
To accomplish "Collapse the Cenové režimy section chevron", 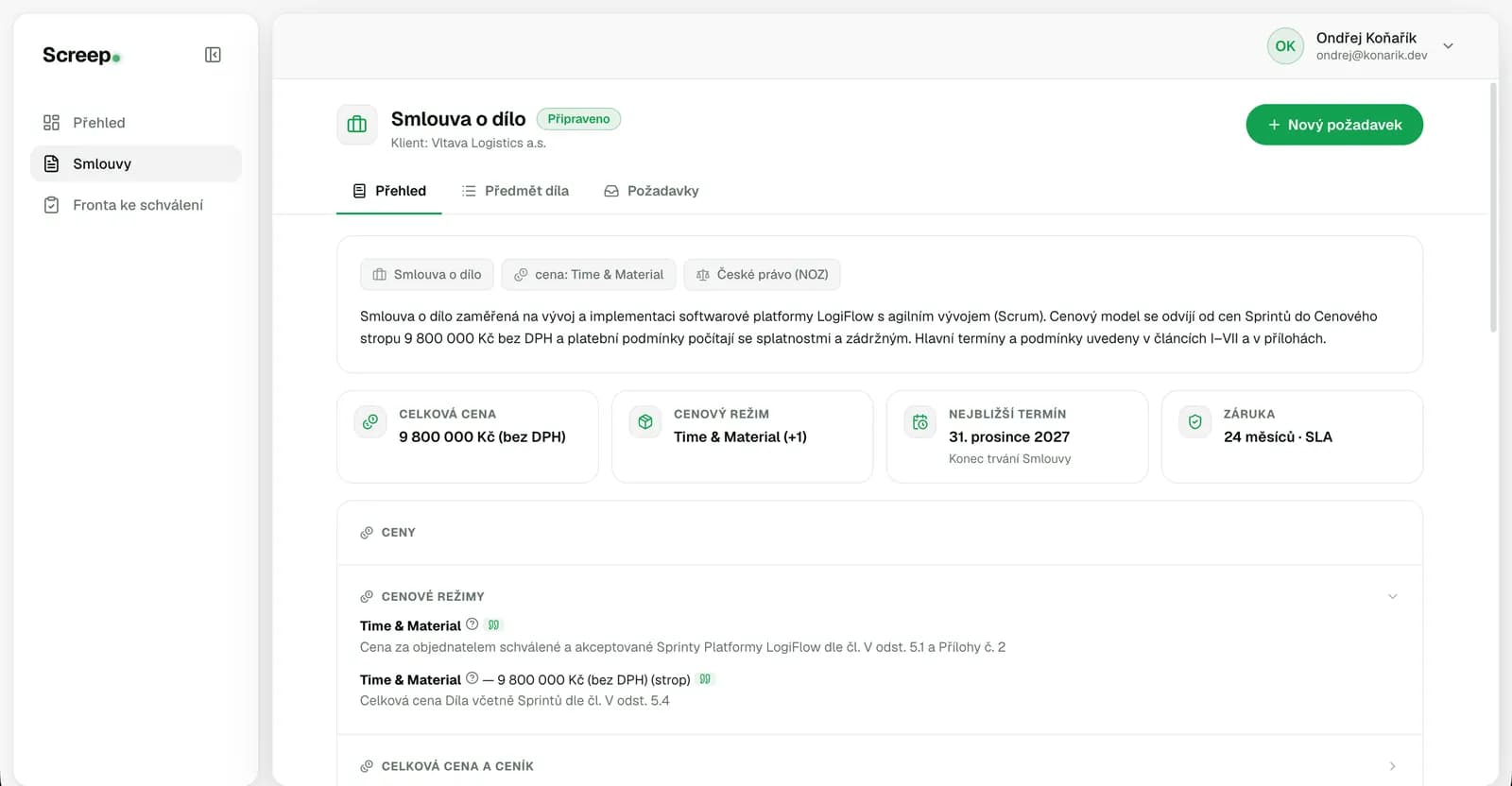I will [1392, 596].
